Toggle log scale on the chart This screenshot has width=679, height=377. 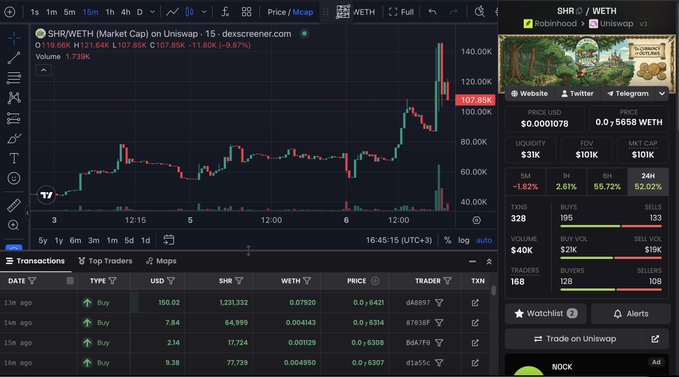pyautogui.click(x=464, y=240)
